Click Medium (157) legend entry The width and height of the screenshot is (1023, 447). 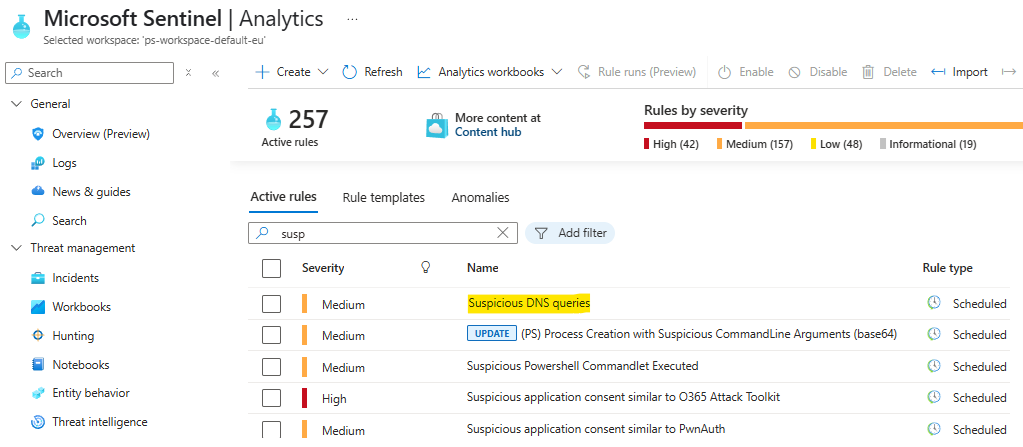pyautogui.click(x=755, y=144)
